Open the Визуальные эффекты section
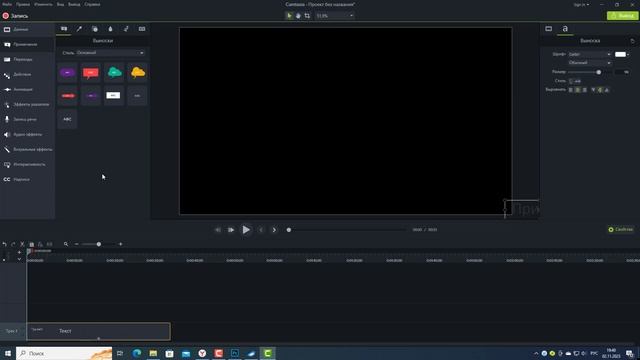 click(27, 149)
